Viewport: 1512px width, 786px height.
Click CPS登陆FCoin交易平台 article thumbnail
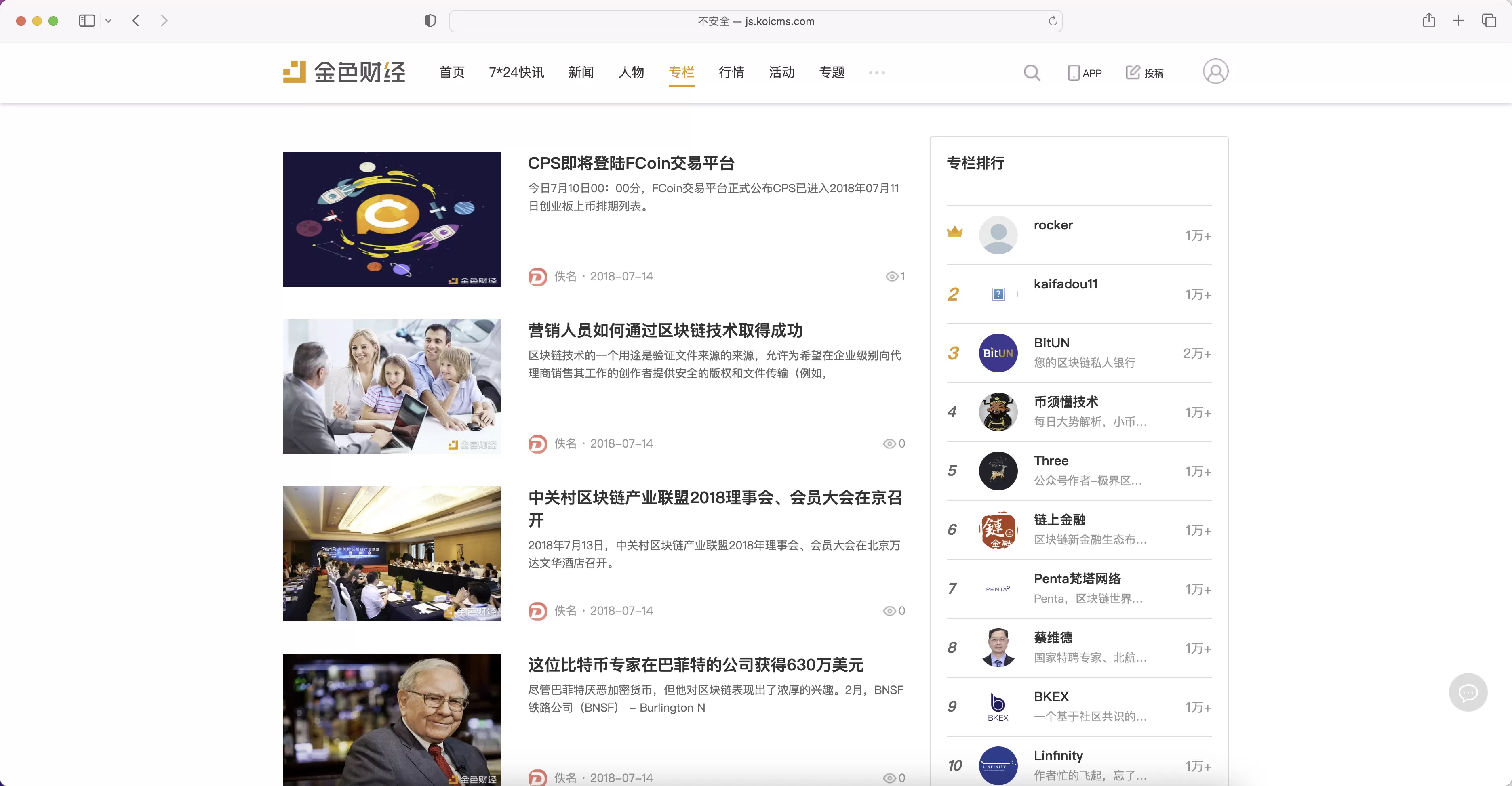pos(391,219)
